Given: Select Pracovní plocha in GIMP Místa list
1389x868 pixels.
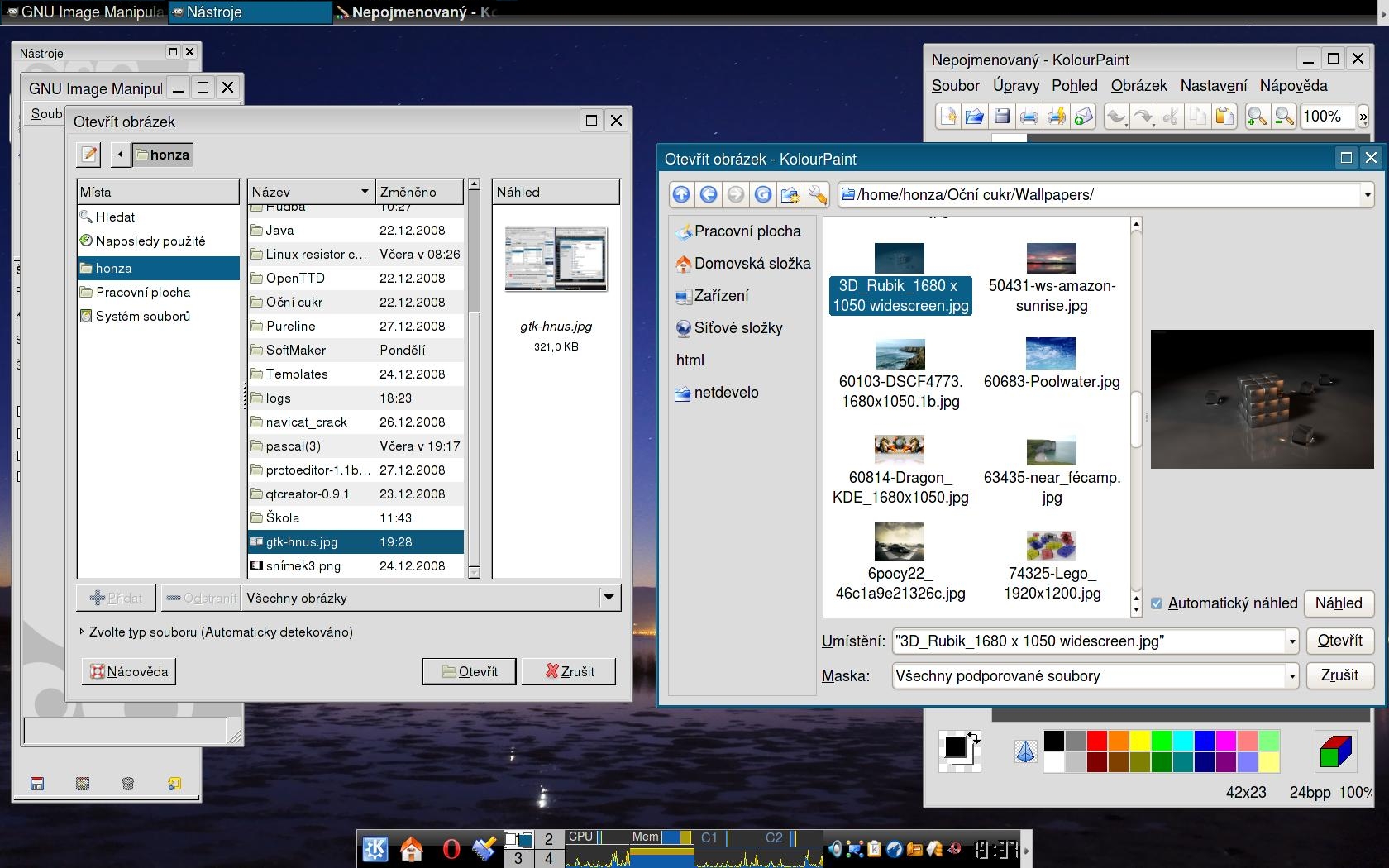Looking at the screenshot, I should pyautogui.click(x=159, y=292).
